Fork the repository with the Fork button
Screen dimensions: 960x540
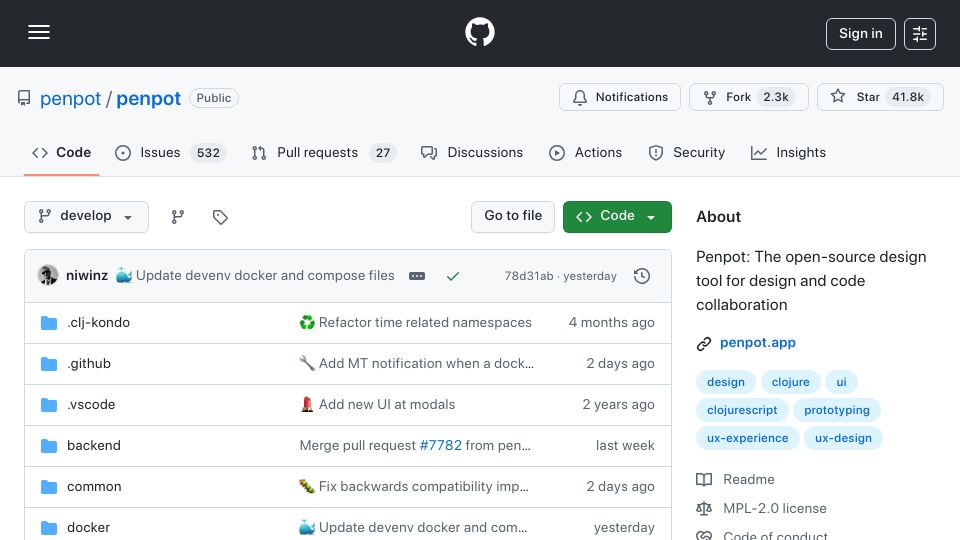click(749, 97)
